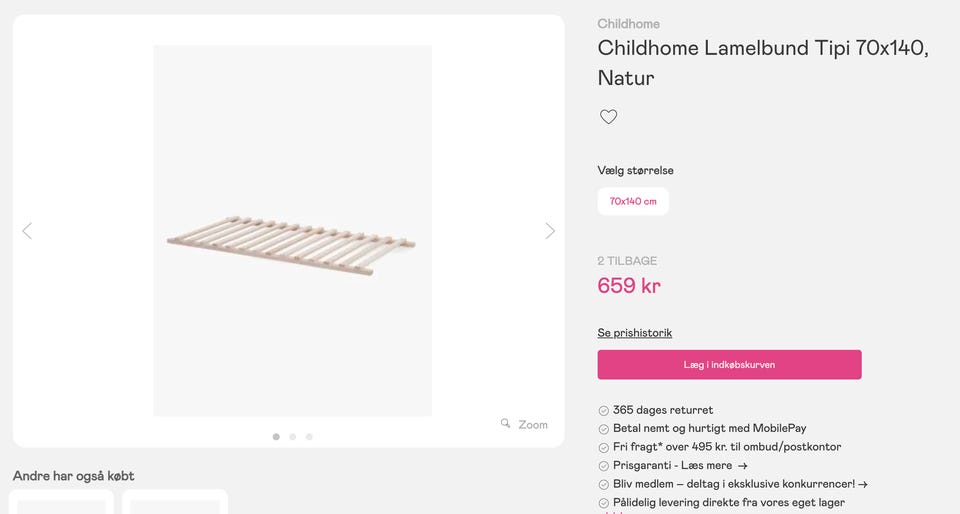
Task: Open the Childhome brand link
Action: click(x=628, y=24)
